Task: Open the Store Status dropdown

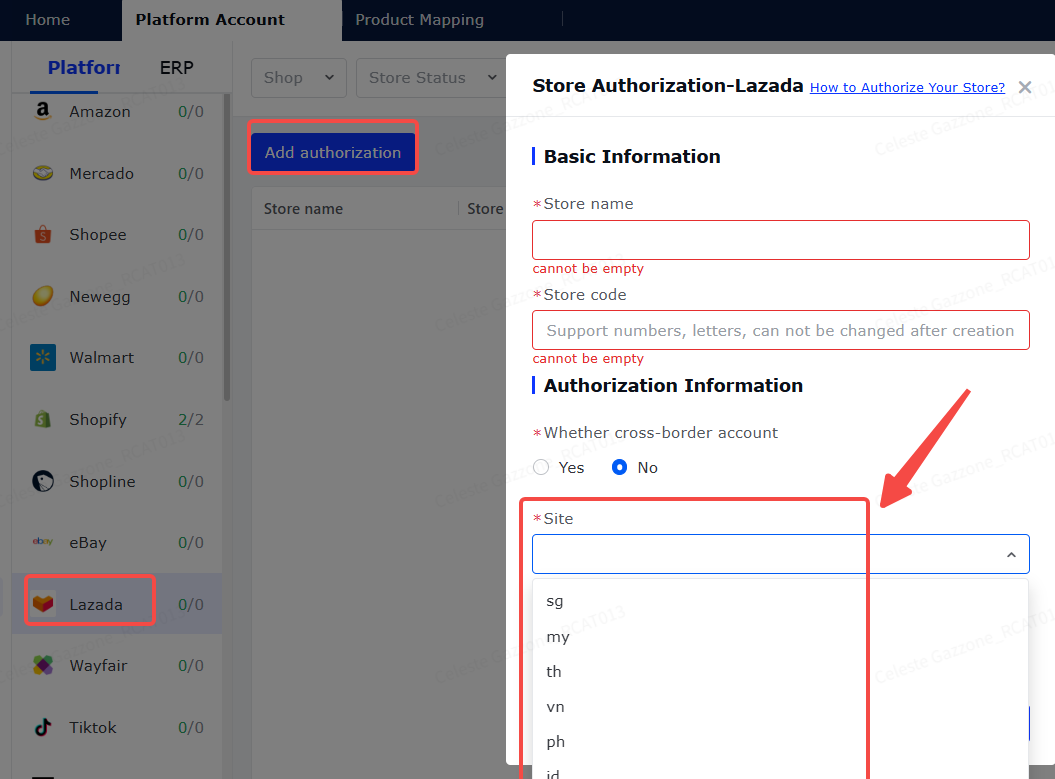Action: [431, 78]
